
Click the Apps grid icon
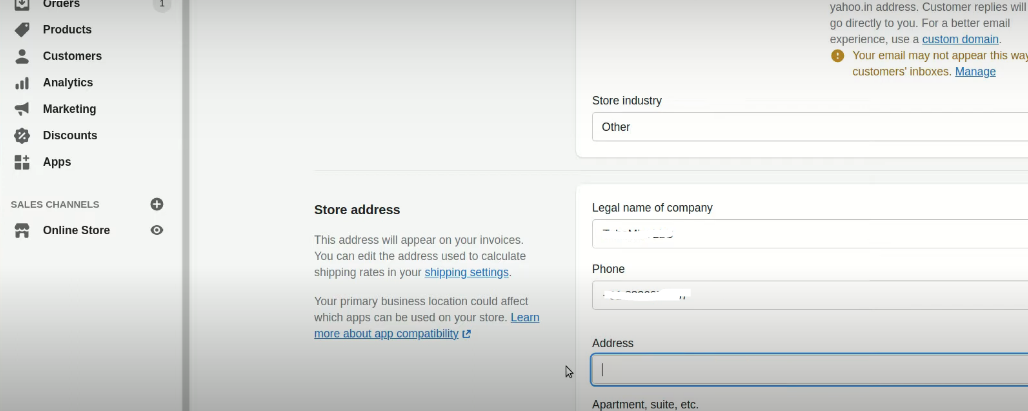click(22, 162)
